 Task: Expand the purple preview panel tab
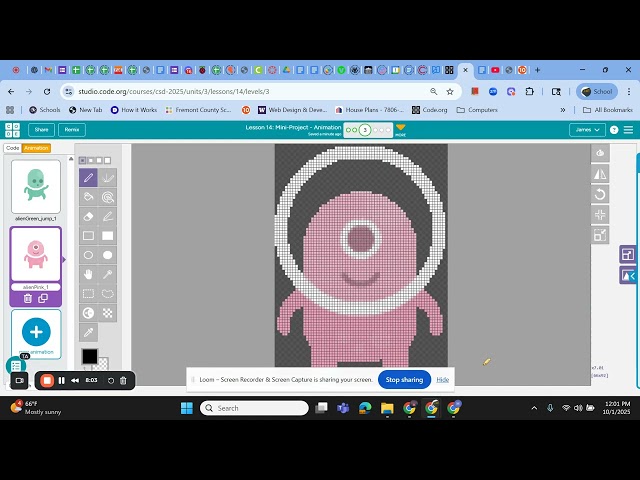coord(628,276)
